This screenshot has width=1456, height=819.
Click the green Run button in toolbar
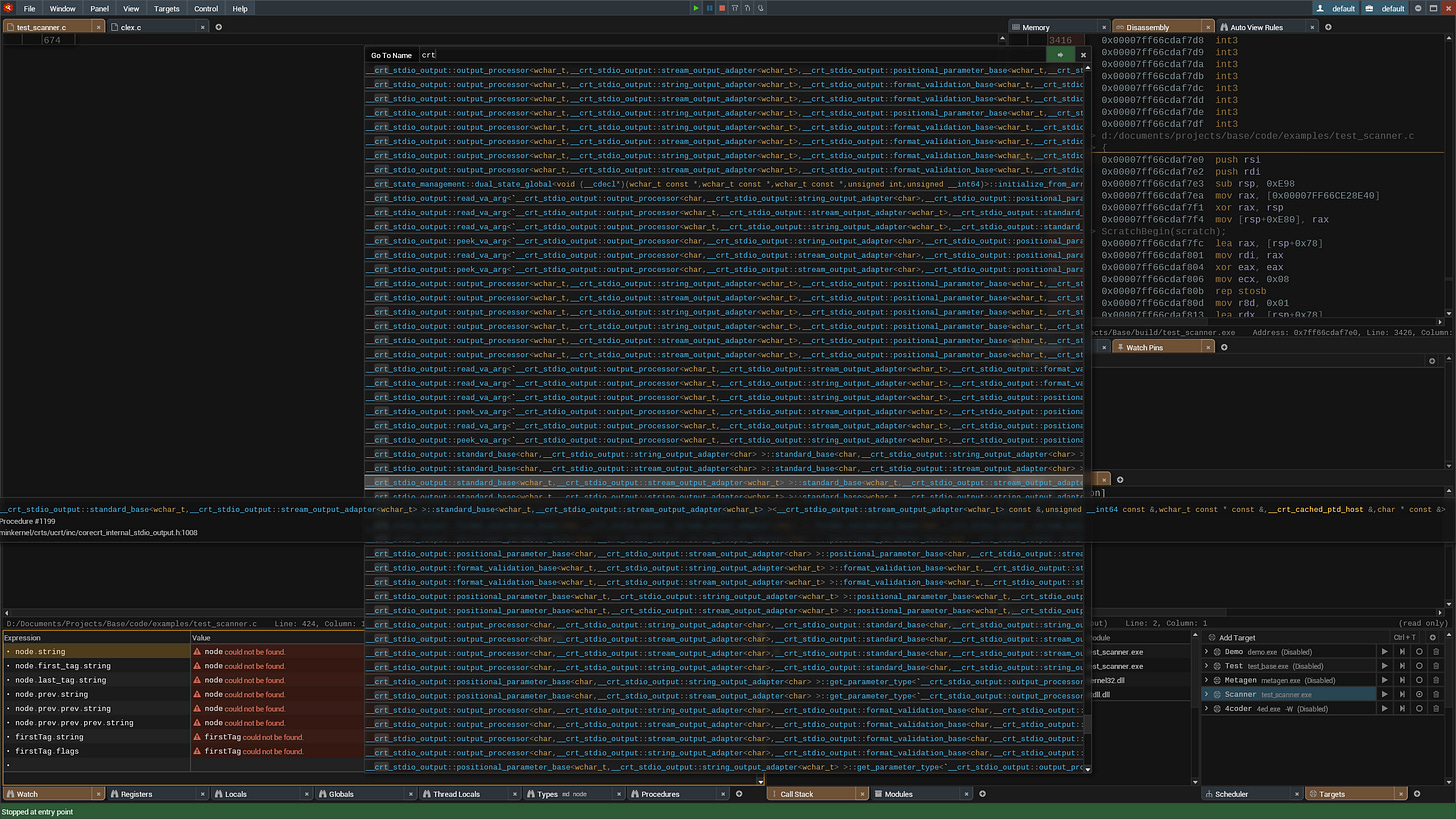tap(697, 8)
